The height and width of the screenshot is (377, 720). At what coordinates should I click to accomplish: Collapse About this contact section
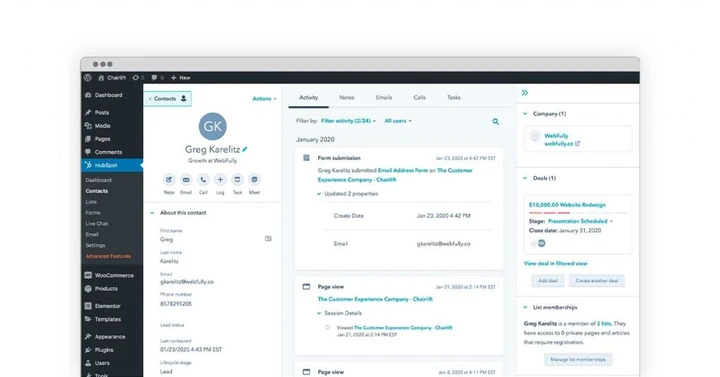[x=152, y=213]
